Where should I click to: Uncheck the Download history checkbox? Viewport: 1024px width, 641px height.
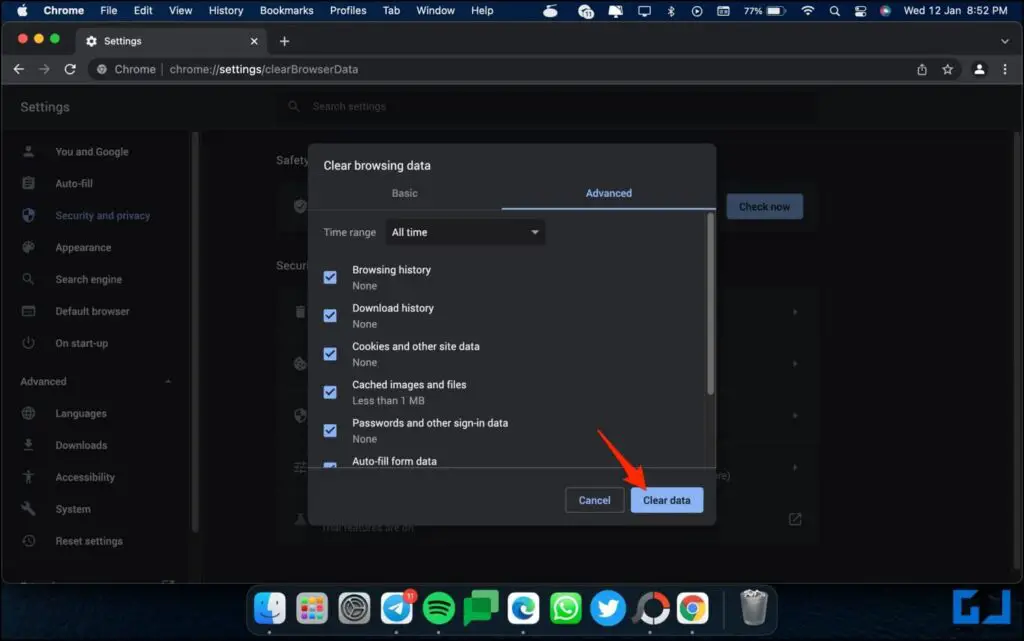pos(330,316)
